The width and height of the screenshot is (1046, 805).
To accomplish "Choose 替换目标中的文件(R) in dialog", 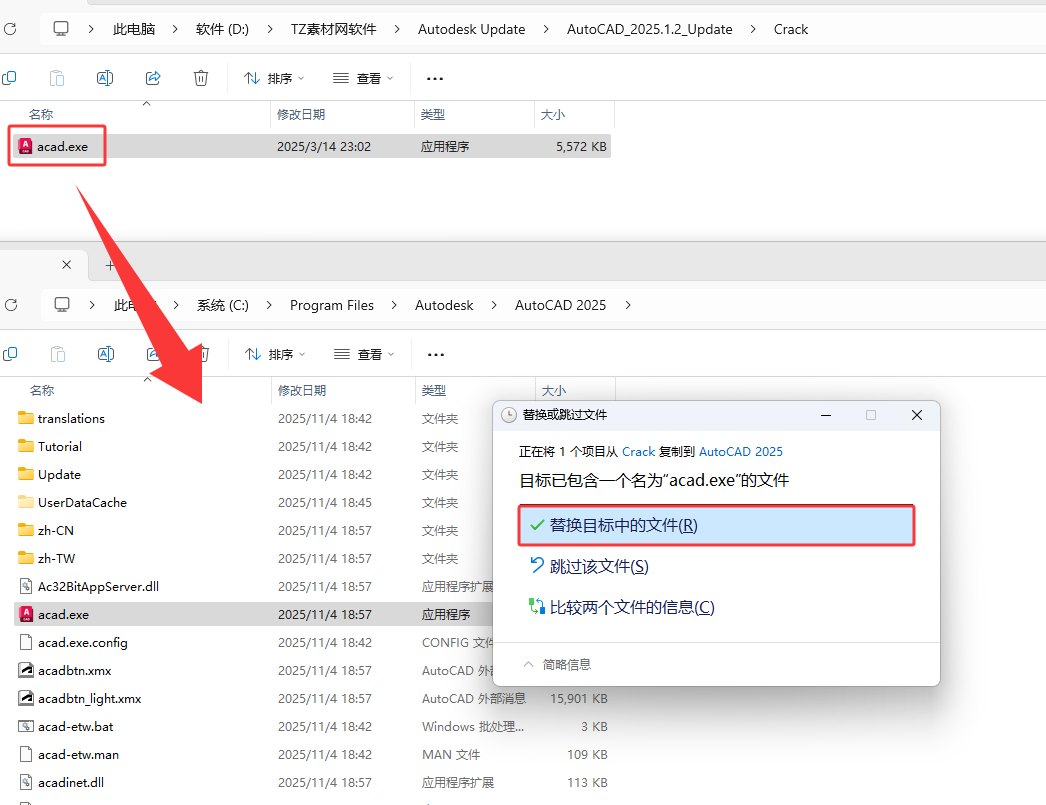I will pyautogui.click(x=716, y=526).
